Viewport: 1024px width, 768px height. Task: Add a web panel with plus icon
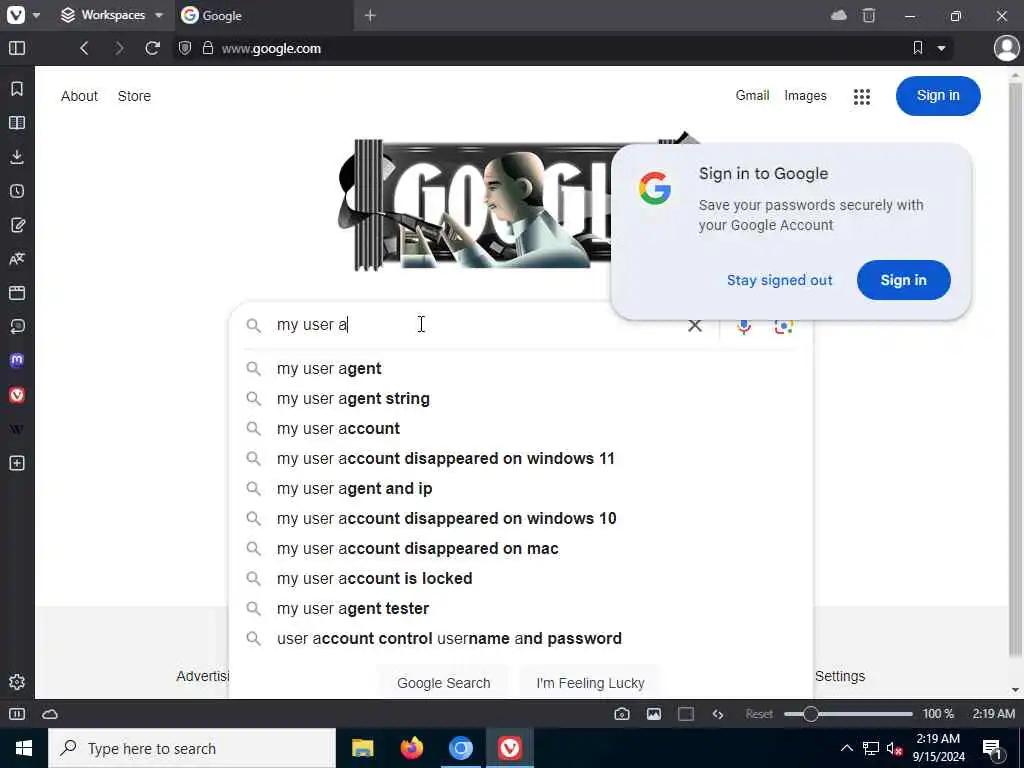[17, 463]
